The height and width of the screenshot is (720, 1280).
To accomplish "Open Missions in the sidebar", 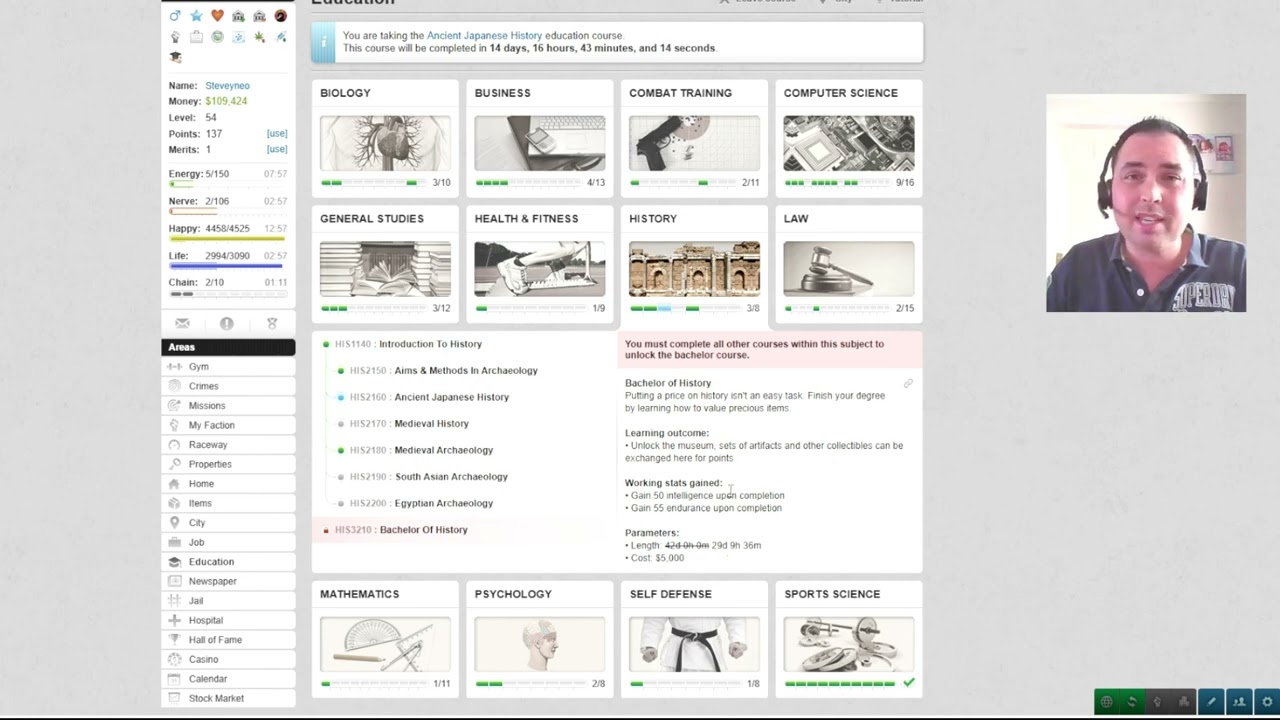I will coord(228,406).
